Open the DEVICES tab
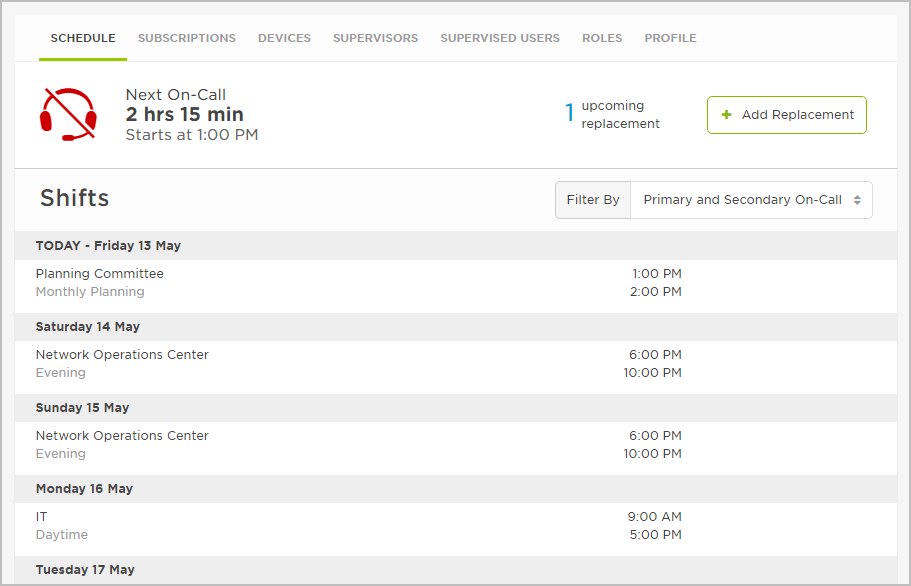Viewport: 911px width, 586px height. coord(284,38)
